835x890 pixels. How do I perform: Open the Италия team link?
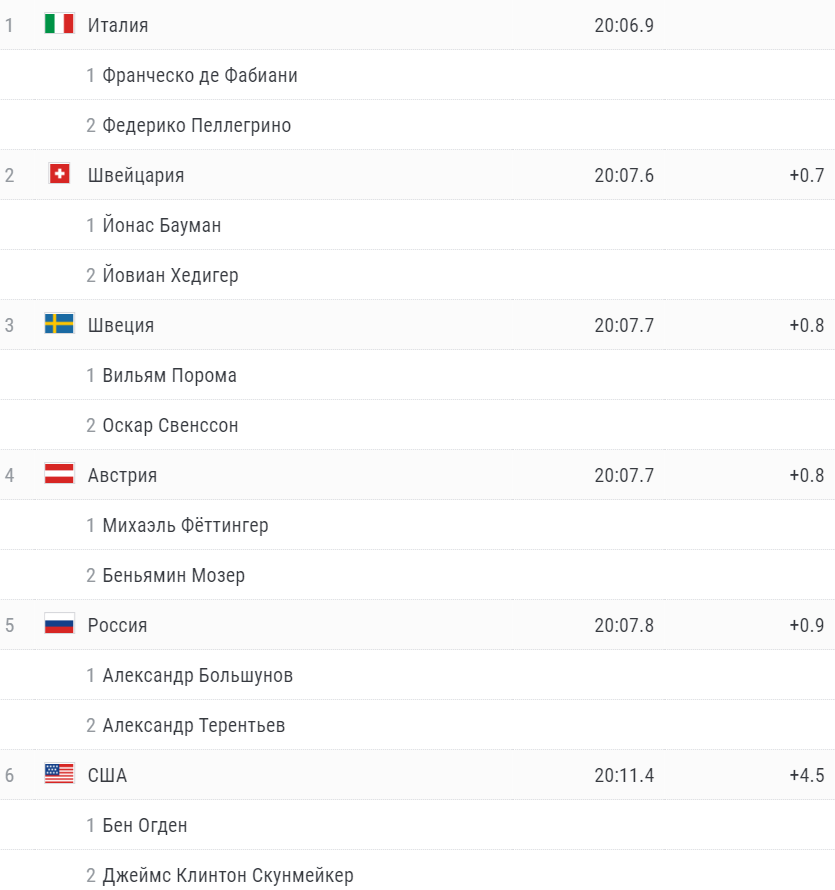pos(118,26)
